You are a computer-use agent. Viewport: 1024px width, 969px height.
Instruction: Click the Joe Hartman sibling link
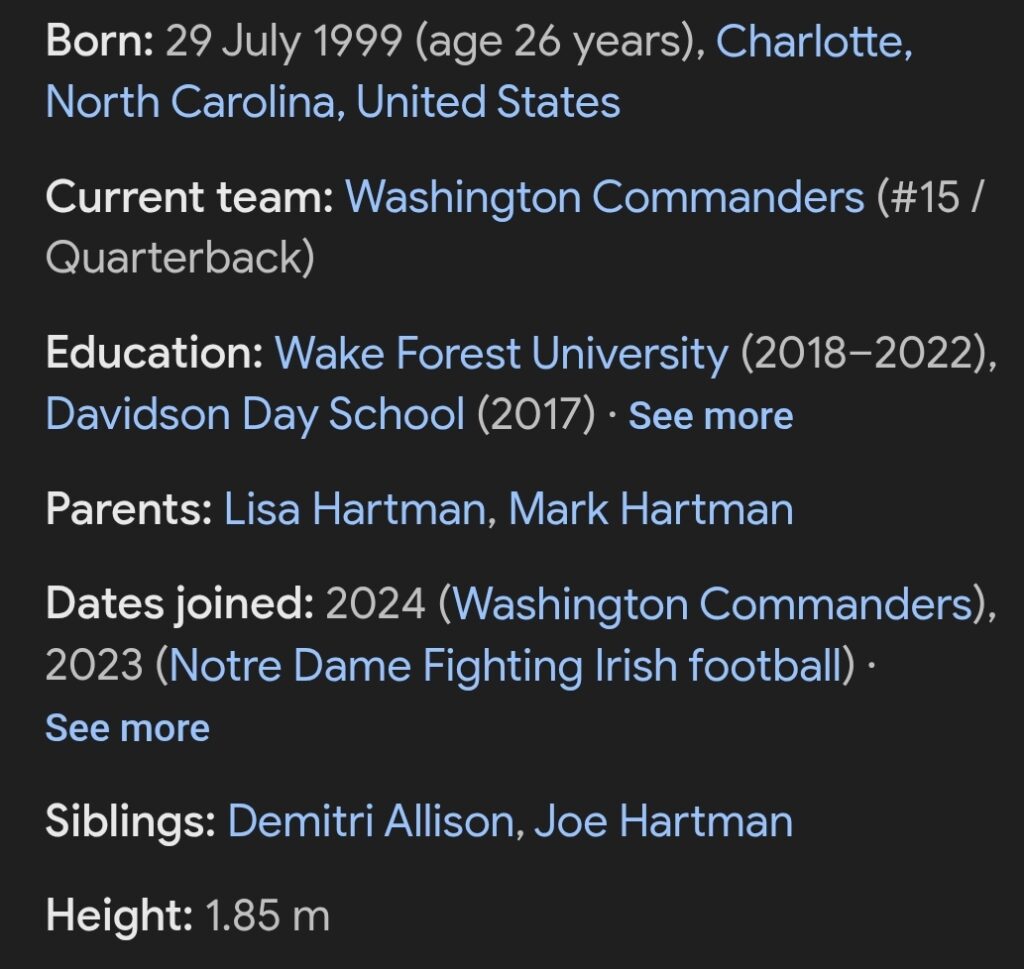pos(663,821)
